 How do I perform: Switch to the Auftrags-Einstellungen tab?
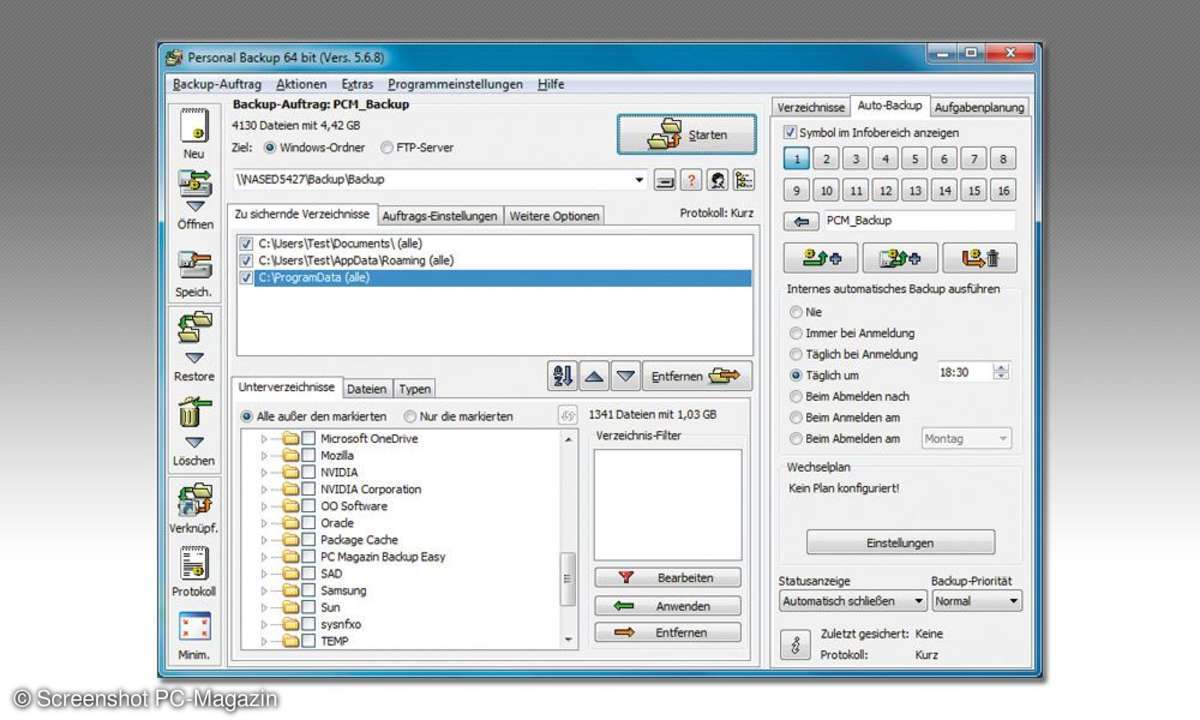tap(440, 216)
